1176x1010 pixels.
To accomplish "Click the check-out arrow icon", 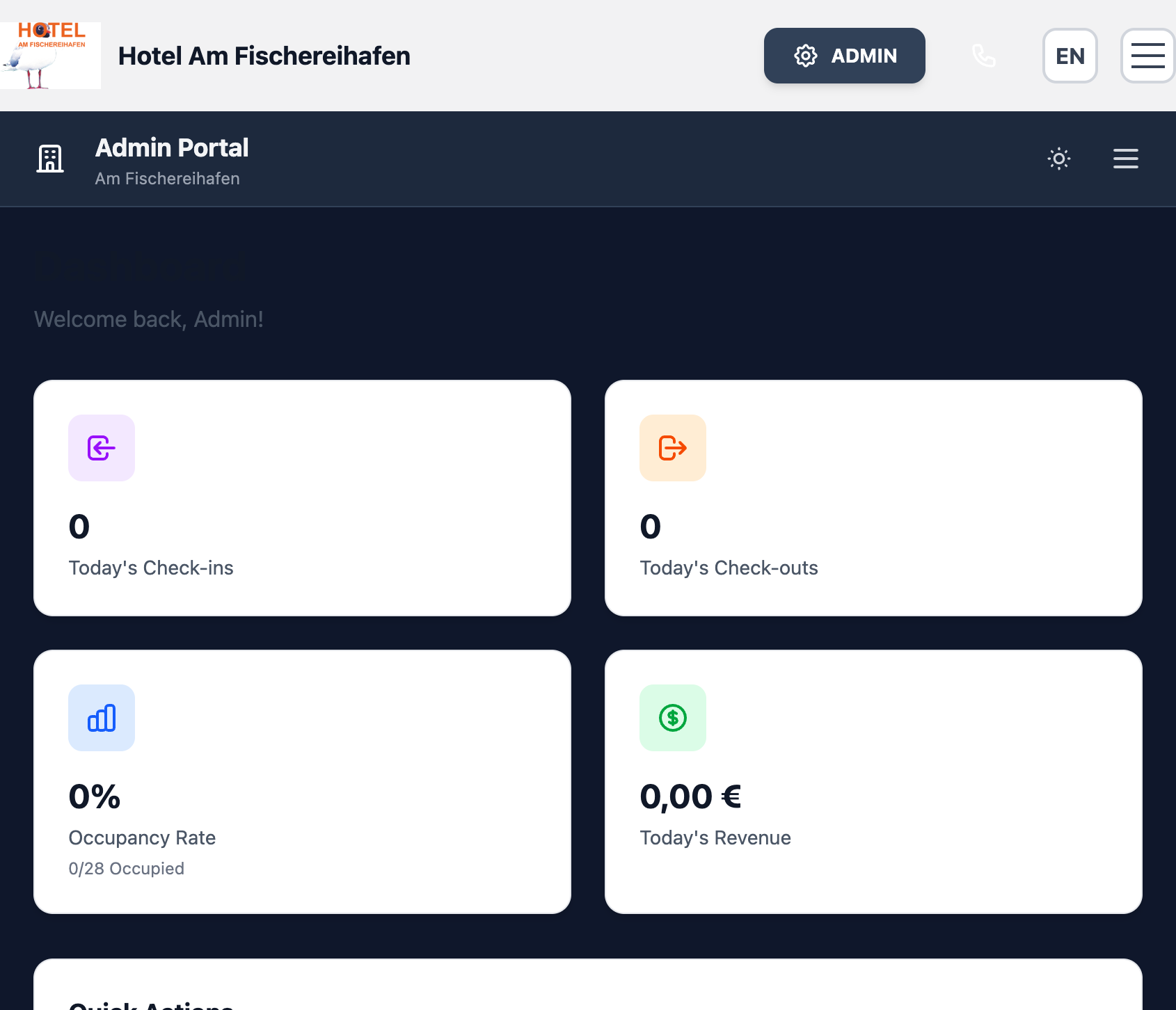I will 672,448.
